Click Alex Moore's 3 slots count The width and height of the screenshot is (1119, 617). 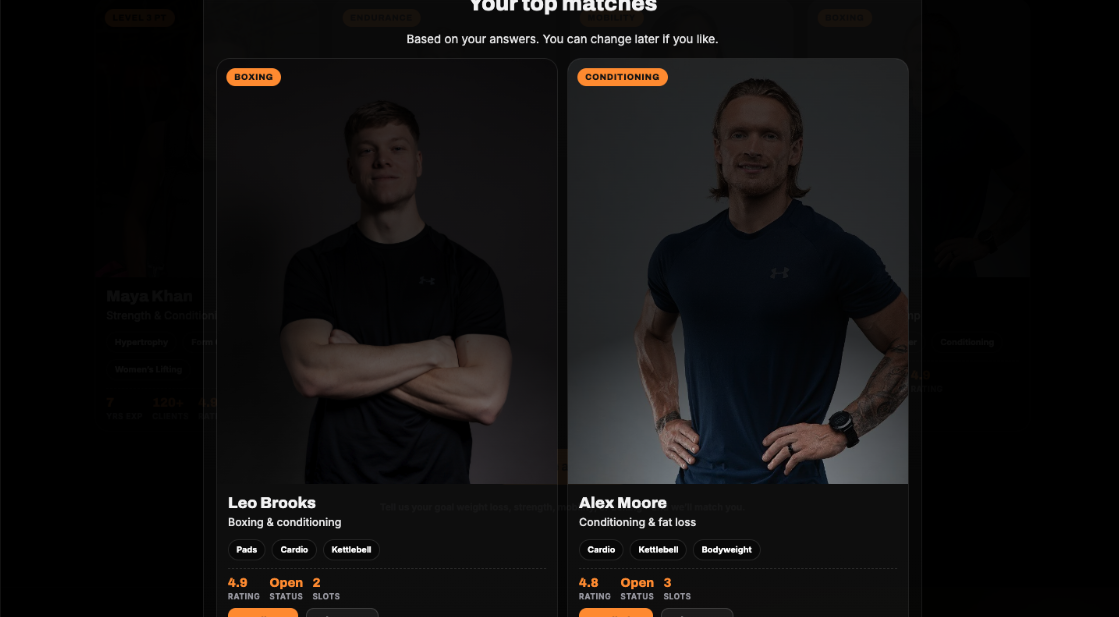pyautogui.click(x=667, y=583)
